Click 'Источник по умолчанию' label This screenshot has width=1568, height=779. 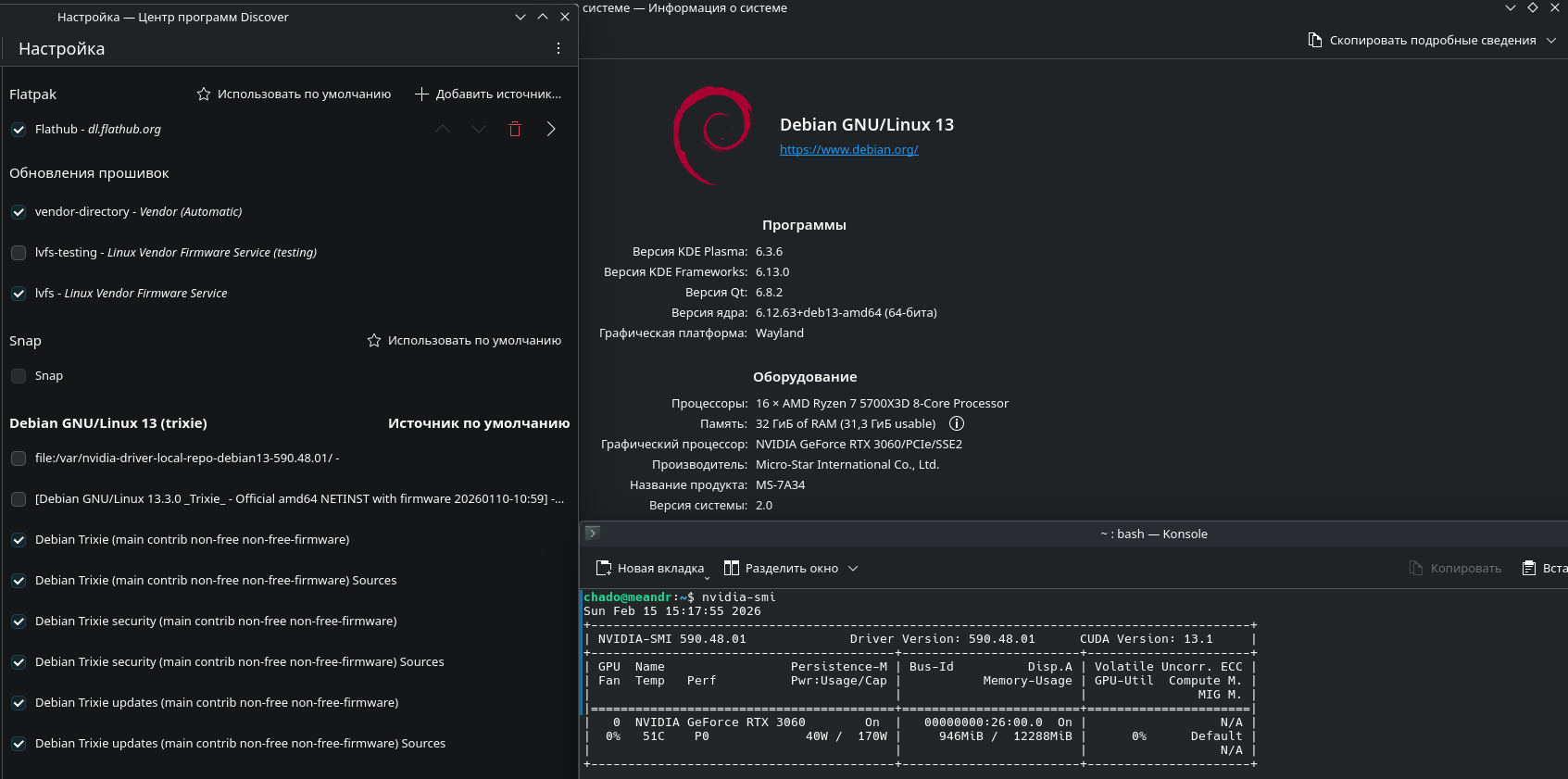(479, 423)
